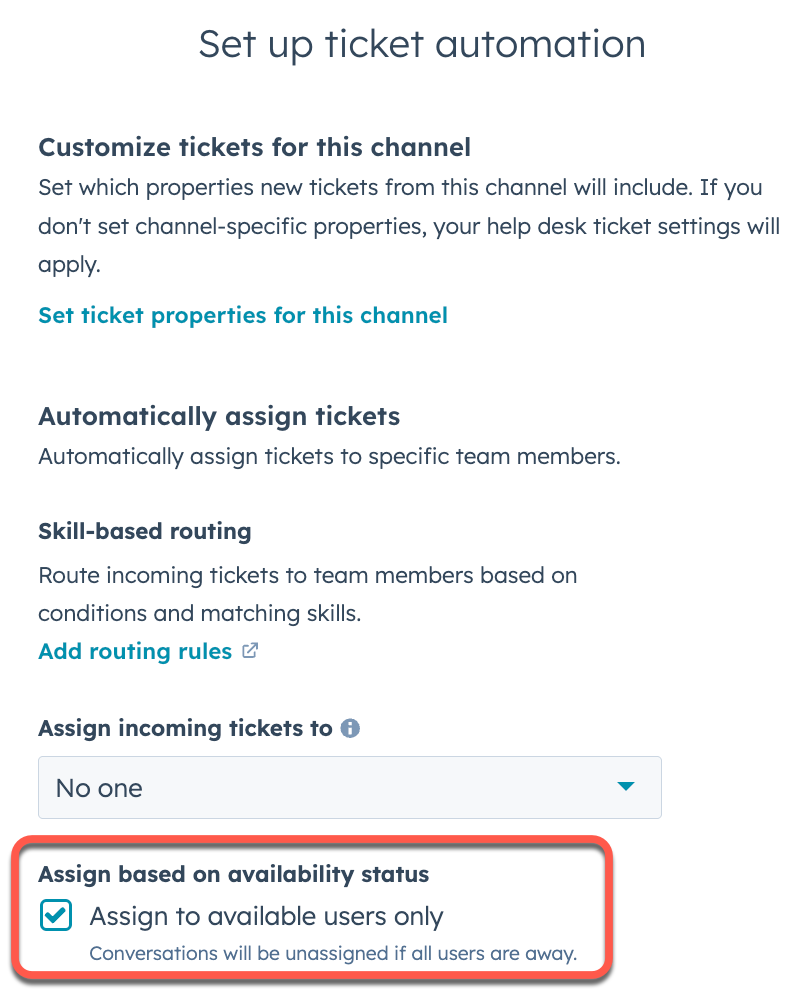
Task: Follow the Add routing rules link
Action: click(135, 652)
